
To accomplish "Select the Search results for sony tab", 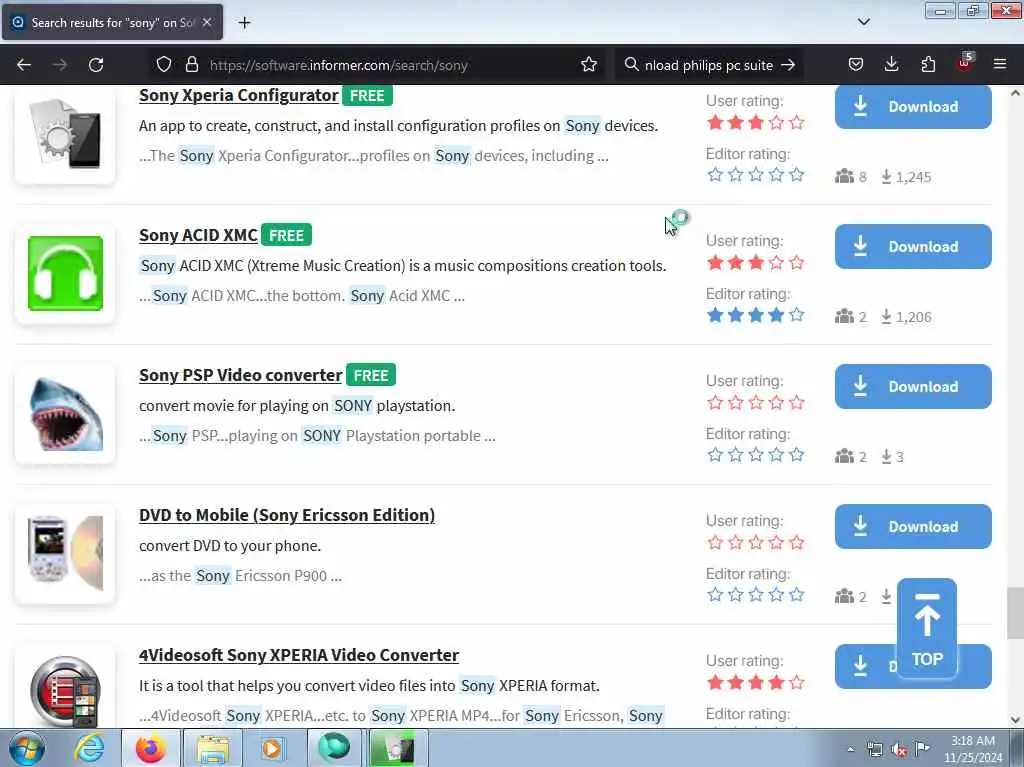I will tap(112, 22).
